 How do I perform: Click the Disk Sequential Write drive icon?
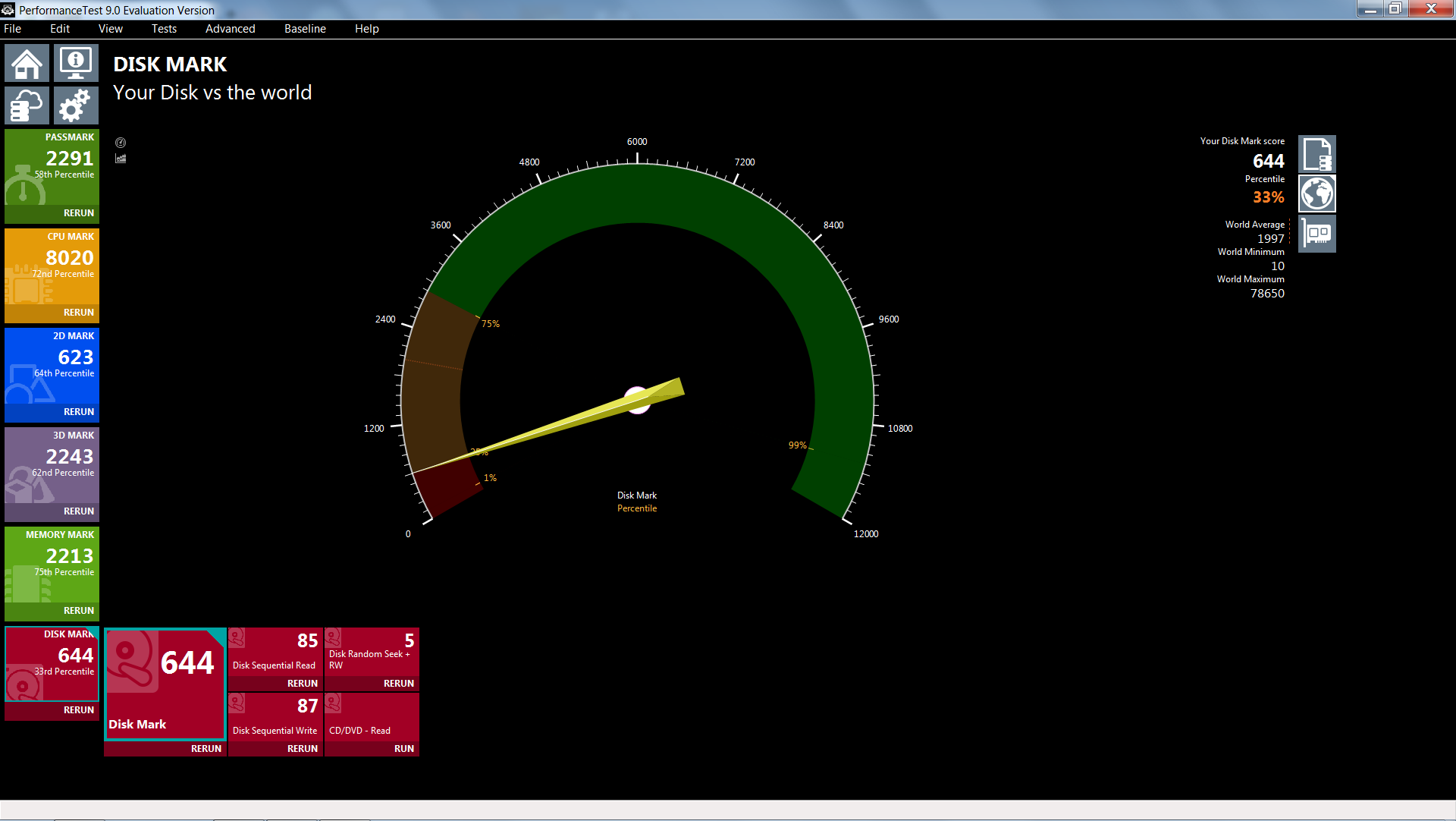237,703
